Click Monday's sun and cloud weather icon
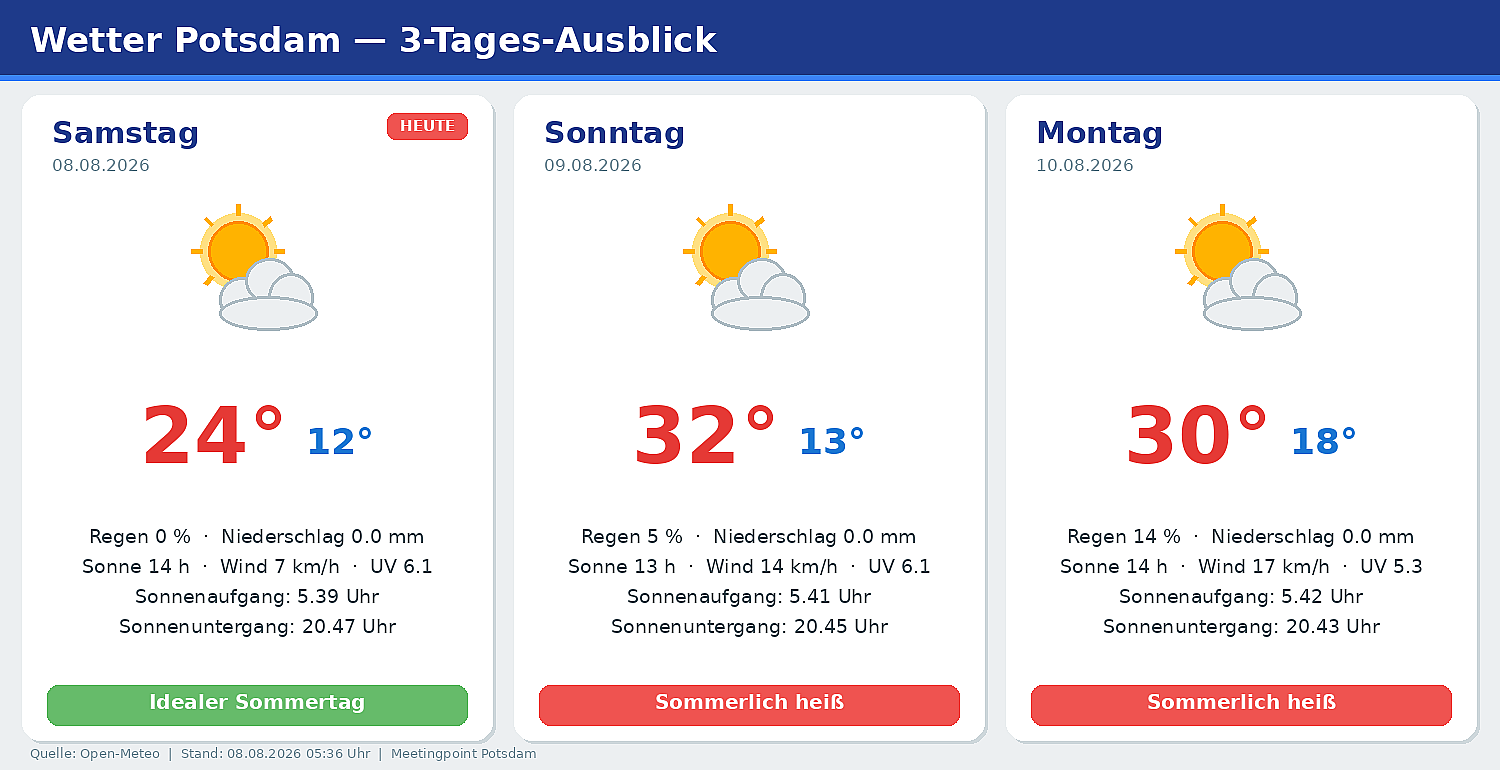This screenshot has height=770, width=1500. tap(1239, 267)
